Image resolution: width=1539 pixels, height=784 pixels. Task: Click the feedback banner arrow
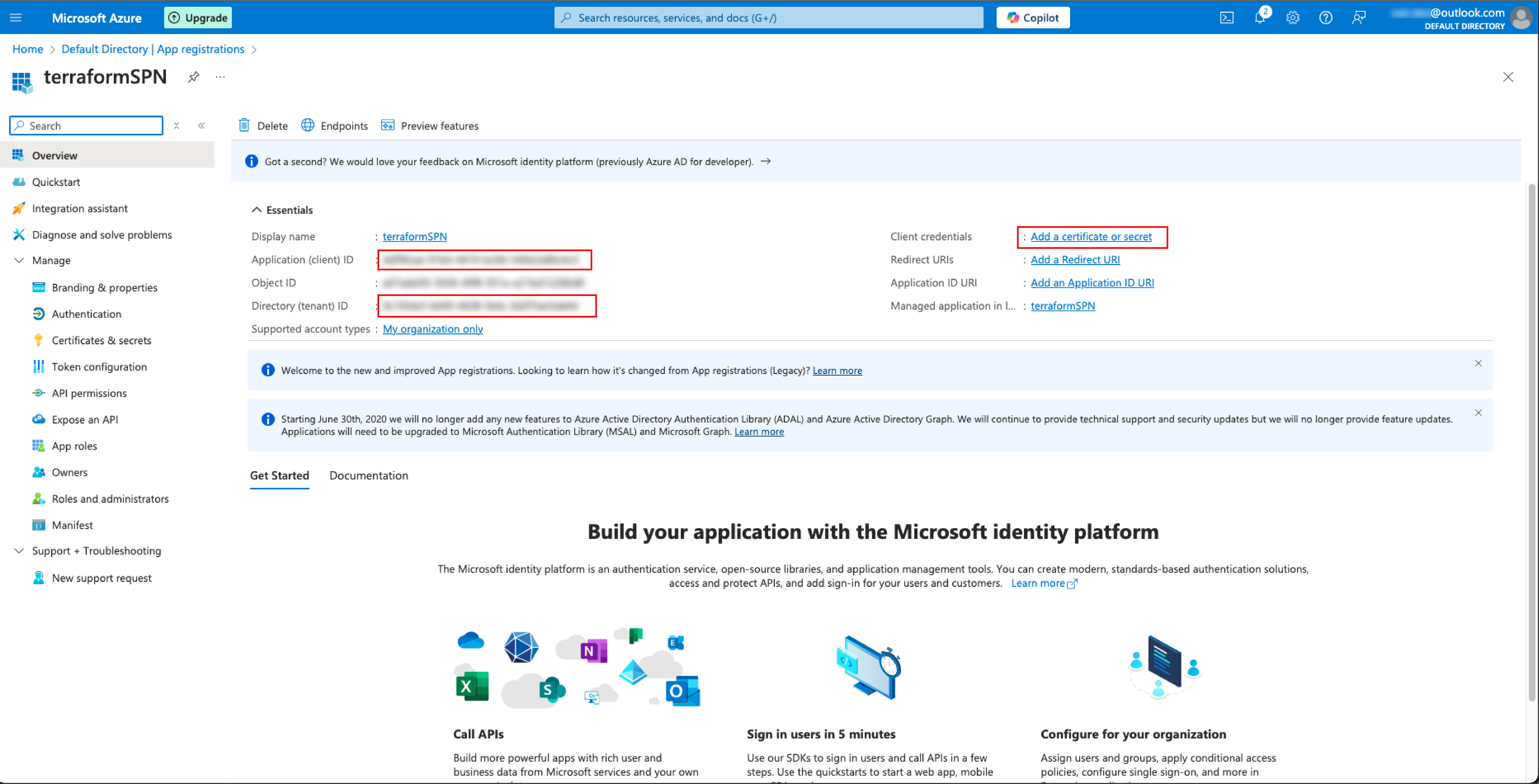click(x=765, y=161)
